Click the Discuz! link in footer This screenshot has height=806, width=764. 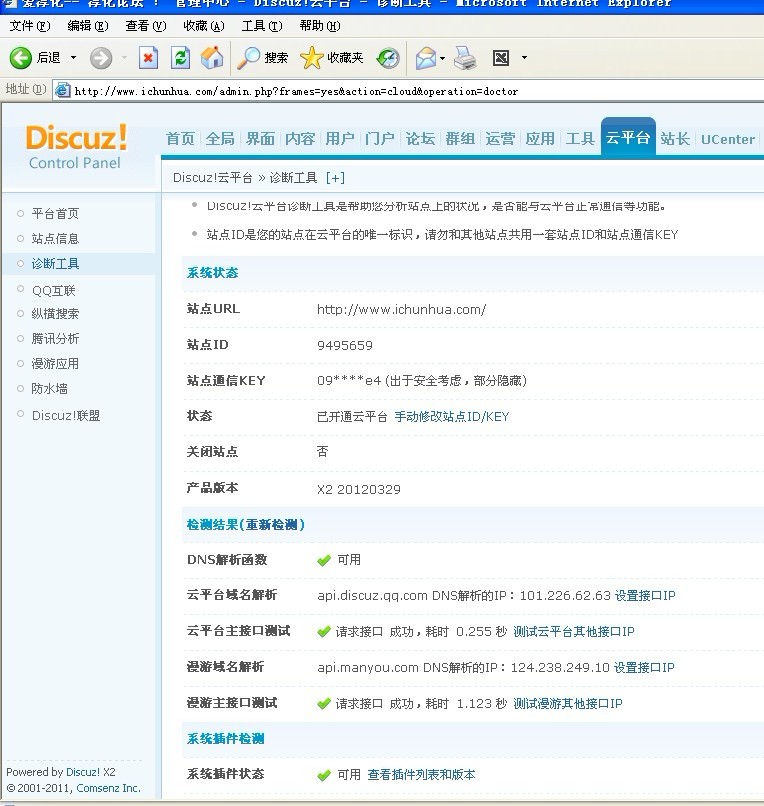coord(83,772)
